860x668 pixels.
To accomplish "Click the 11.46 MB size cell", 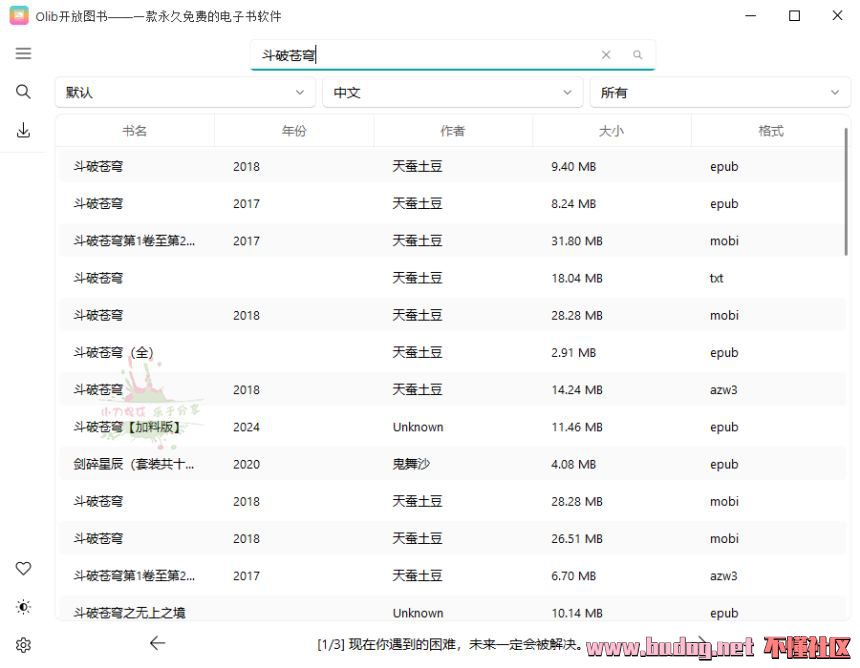I will [577, 427].
